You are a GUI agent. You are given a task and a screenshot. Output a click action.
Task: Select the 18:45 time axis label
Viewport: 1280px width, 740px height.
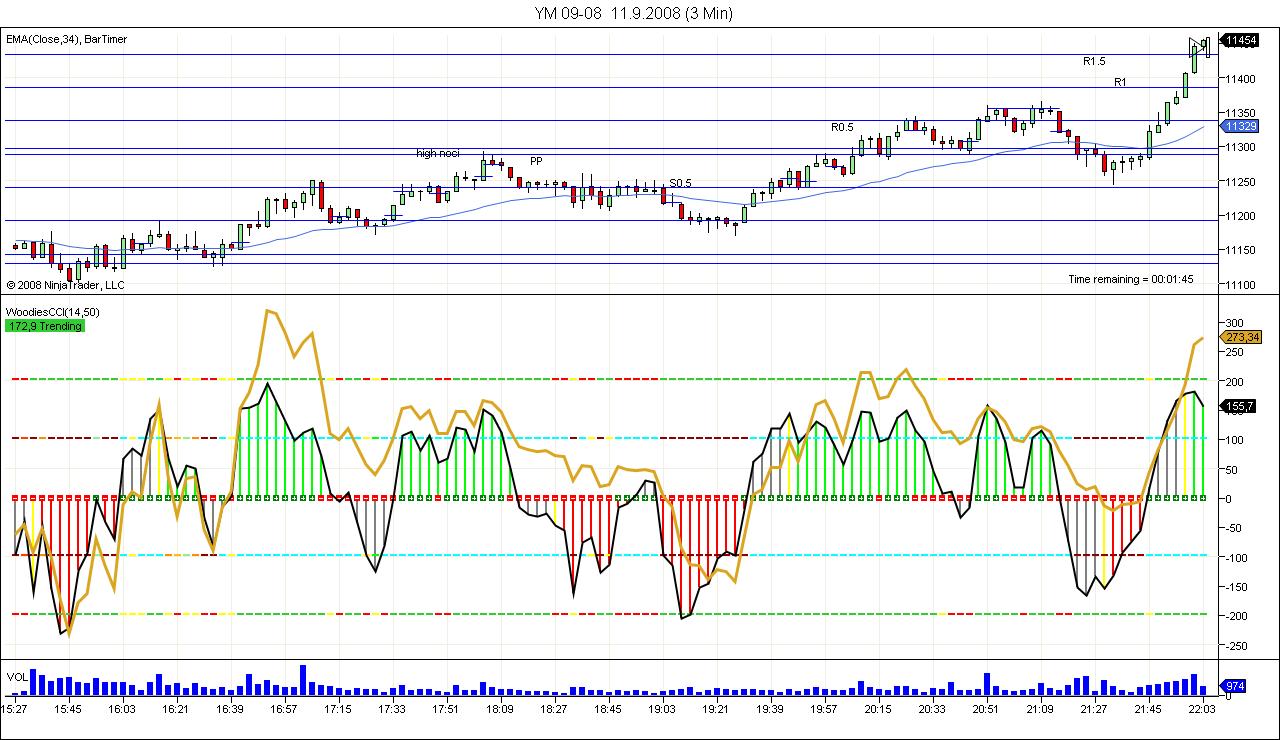point(608,709)
